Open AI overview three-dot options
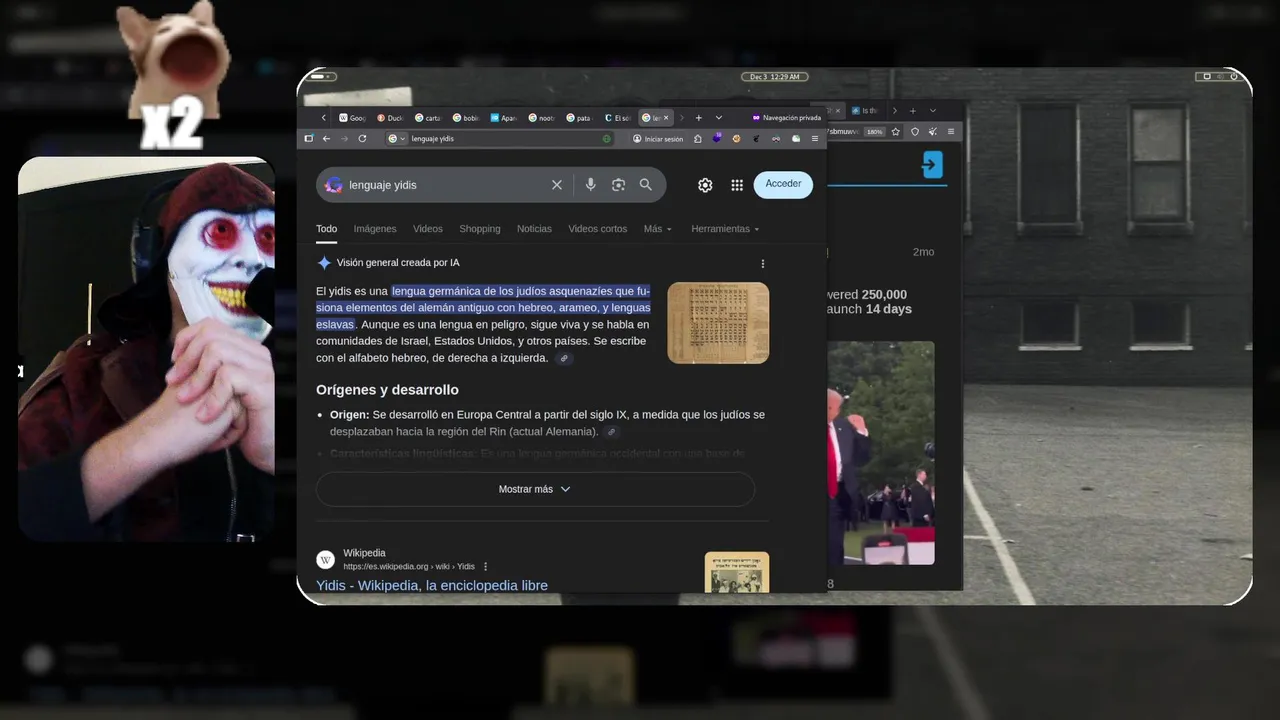 coord(763,264)
